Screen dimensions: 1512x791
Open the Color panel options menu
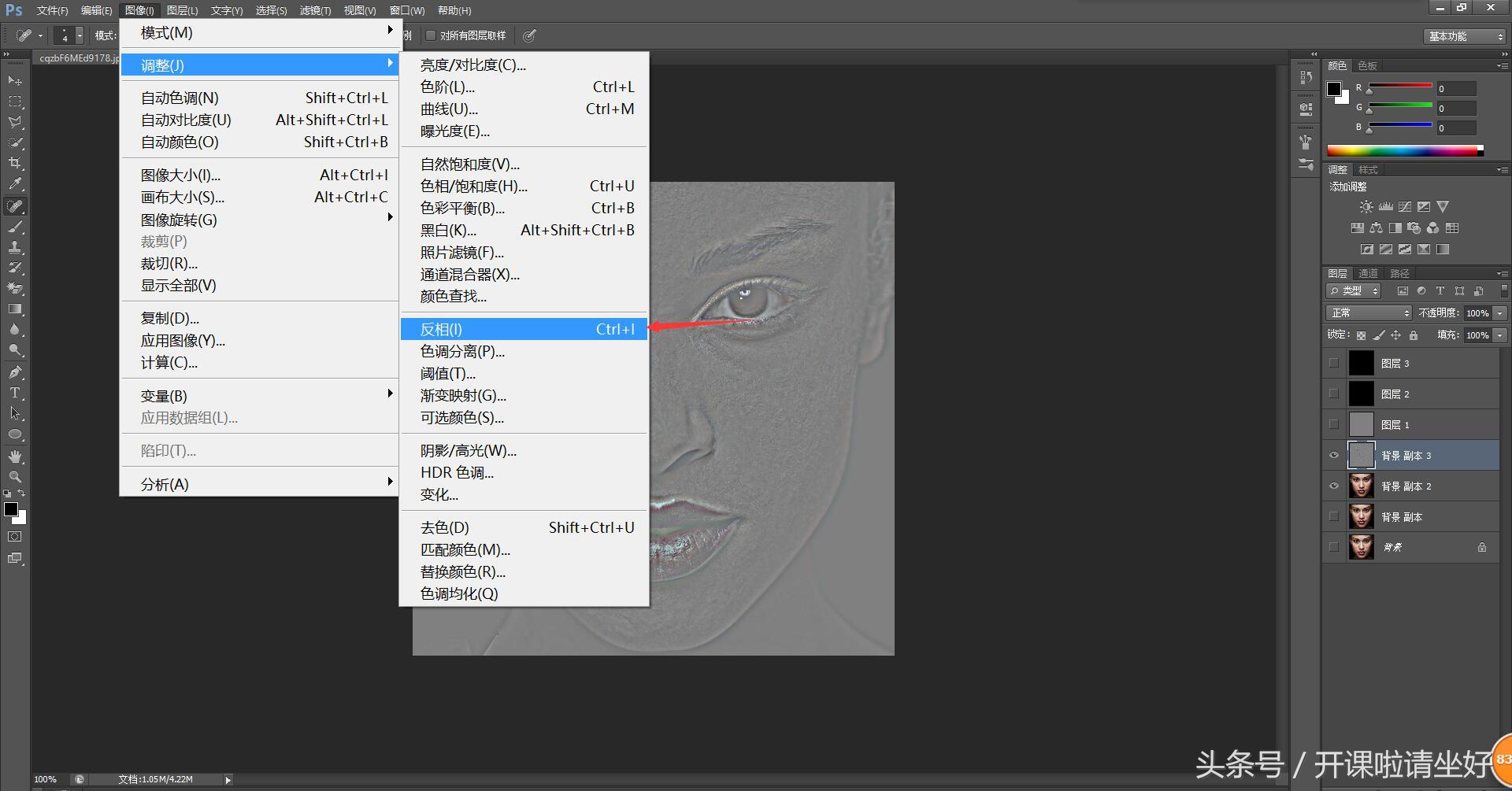pos(1502,65)
